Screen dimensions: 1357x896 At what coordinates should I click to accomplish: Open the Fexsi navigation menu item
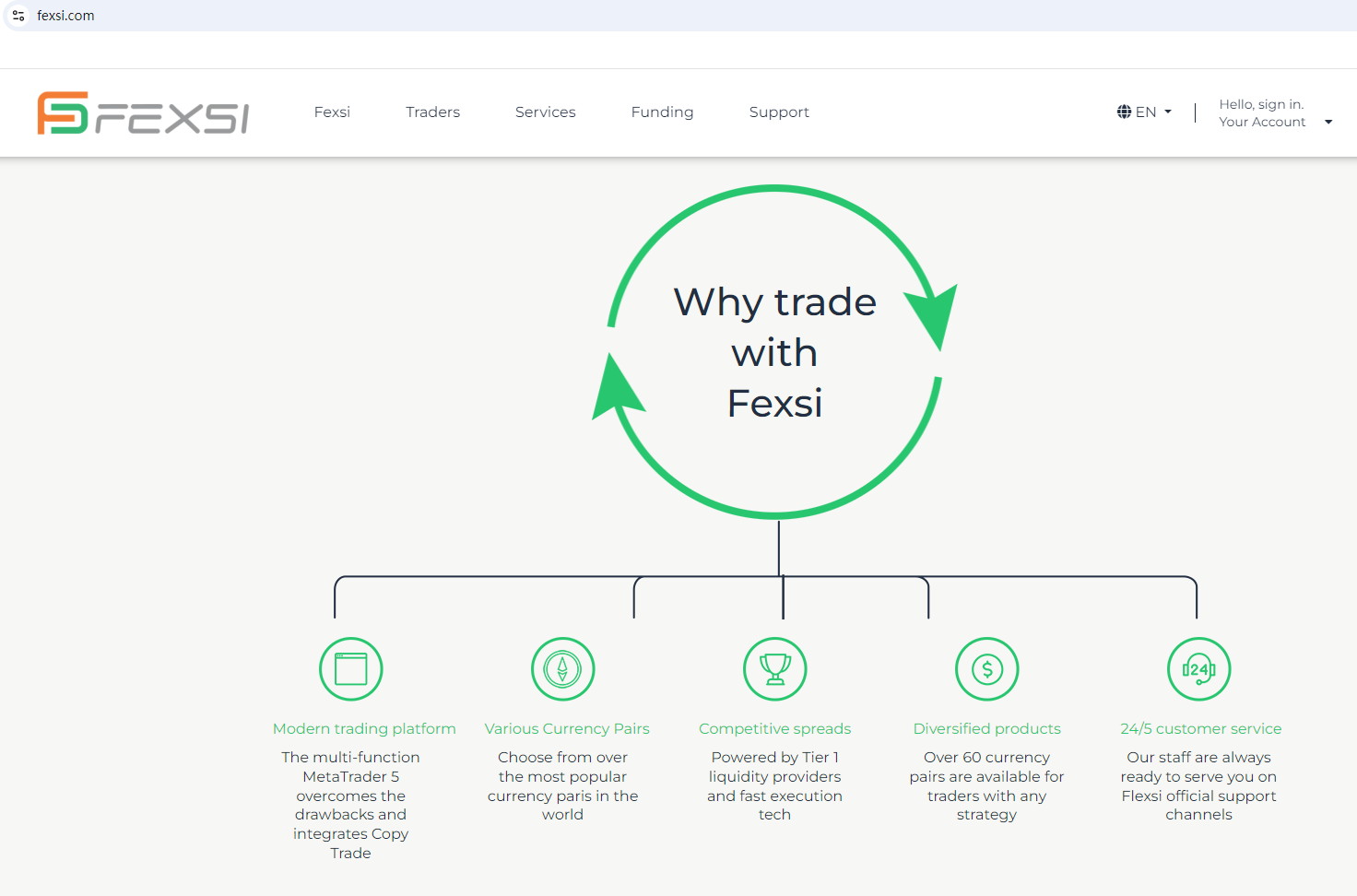332,112
